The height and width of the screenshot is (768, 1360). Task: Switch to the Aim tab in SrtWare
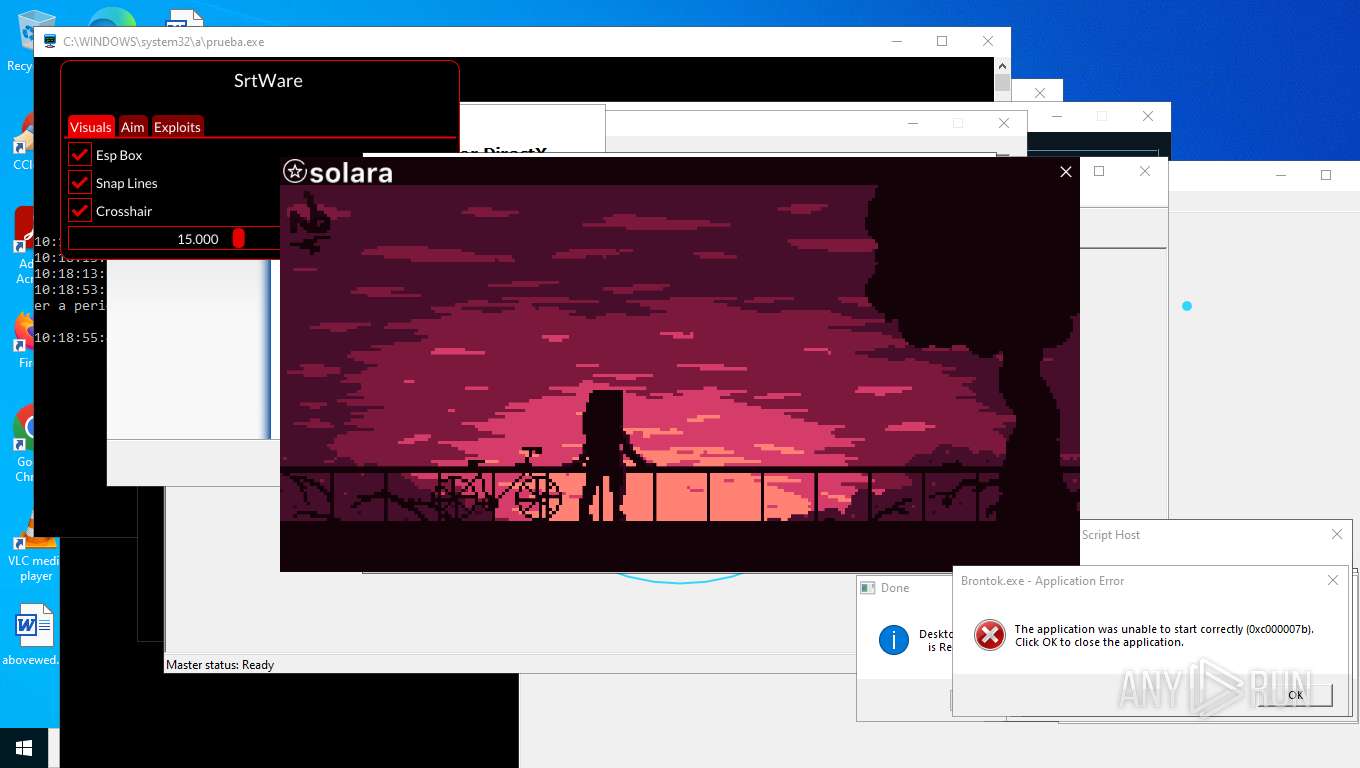pos(132,127)
